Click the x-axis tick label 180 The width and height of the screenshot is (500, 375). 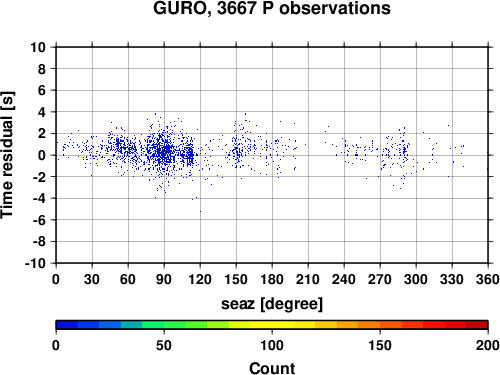tap(272, 279)
